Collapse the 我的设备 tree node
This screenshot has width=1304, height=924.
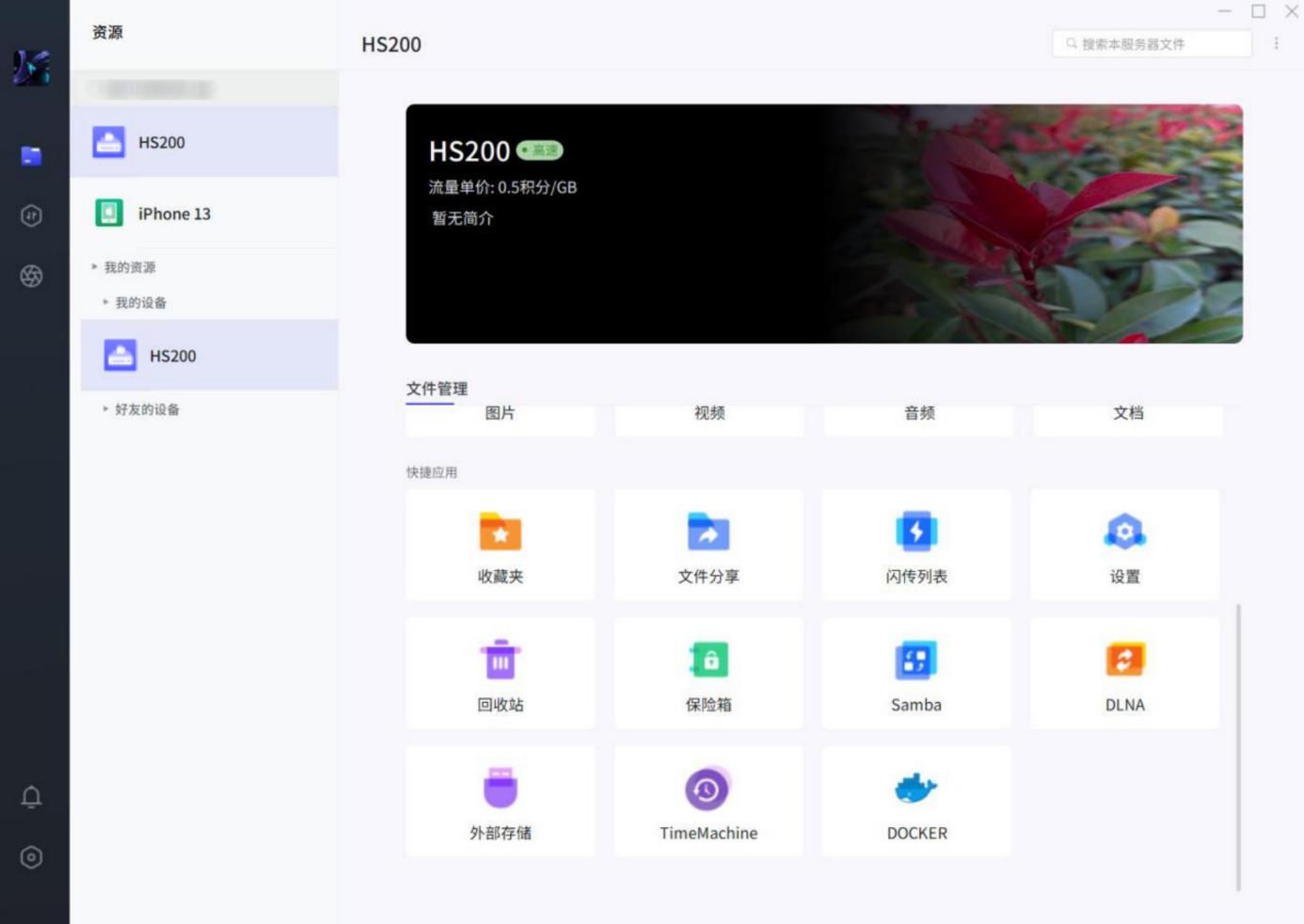click(x=105, y=303)
